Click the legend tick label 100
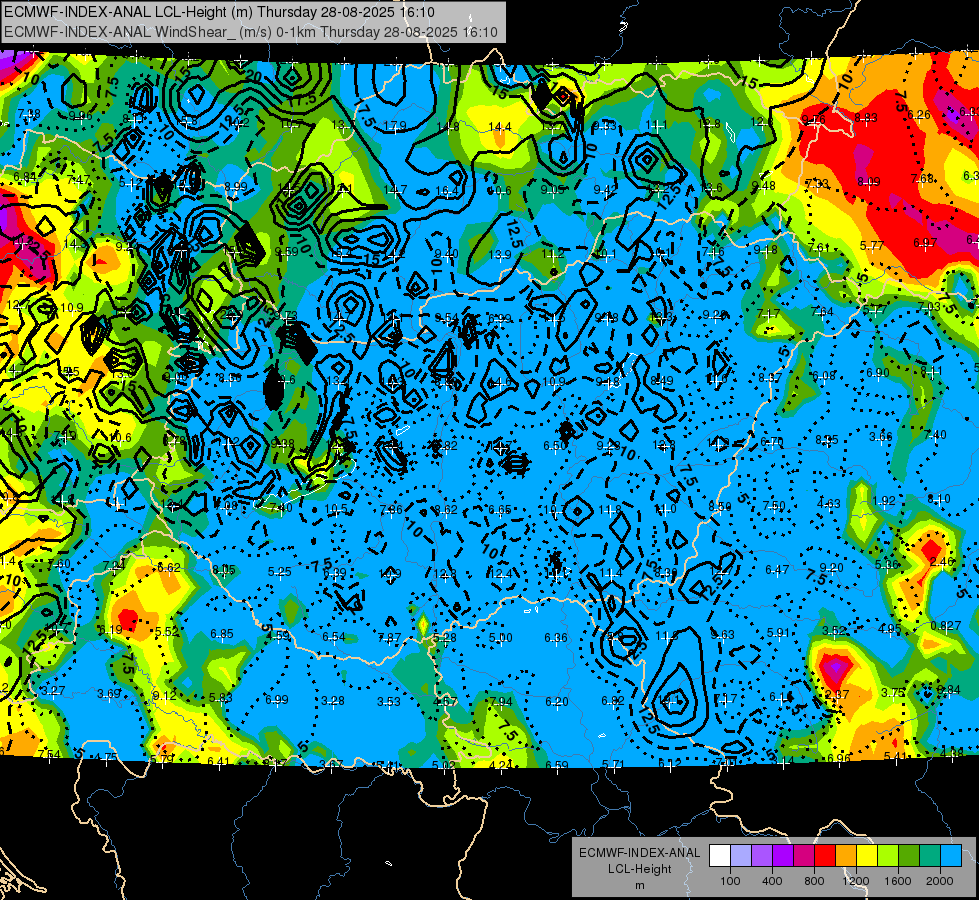The height and width of the screenshot is (900, 979). click(730, 881)
